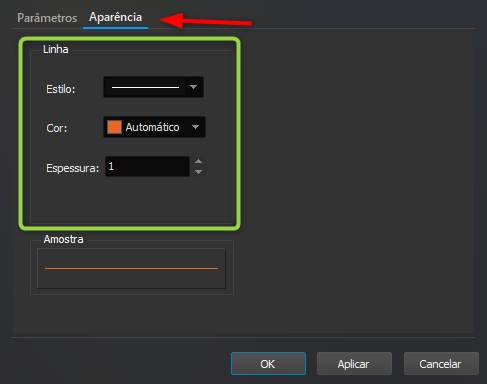
Task: Click the Espessura label
Action: 73,168
